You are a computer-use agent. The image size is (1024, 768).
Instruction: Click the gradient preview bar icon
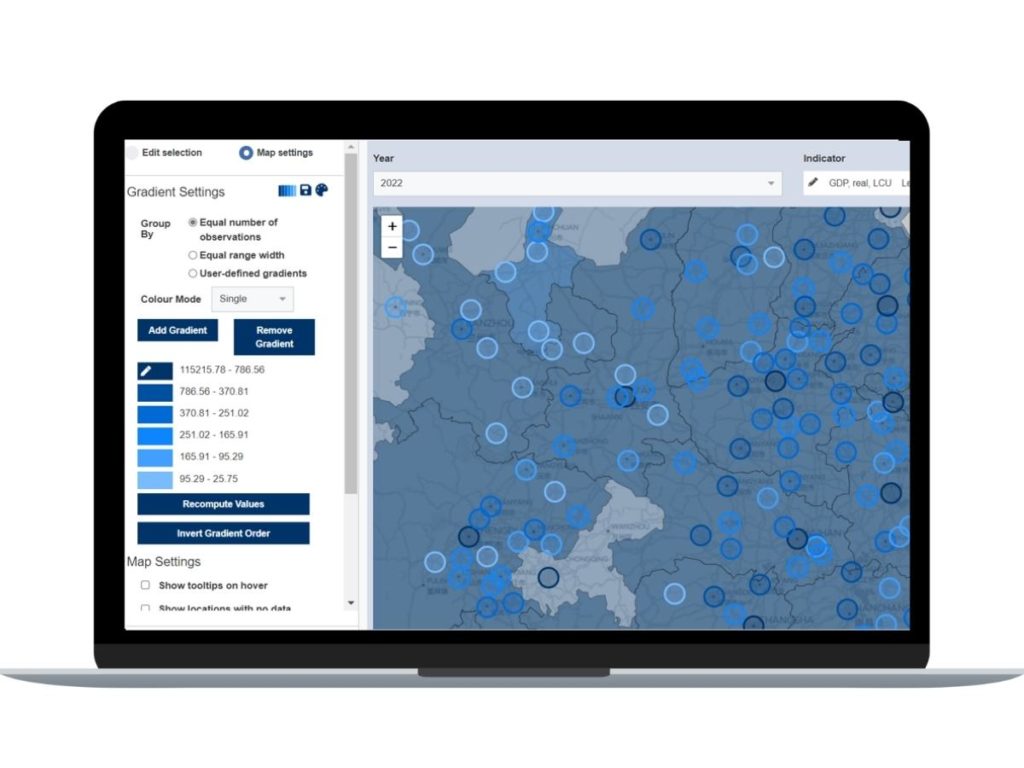(x=285, y=190)
